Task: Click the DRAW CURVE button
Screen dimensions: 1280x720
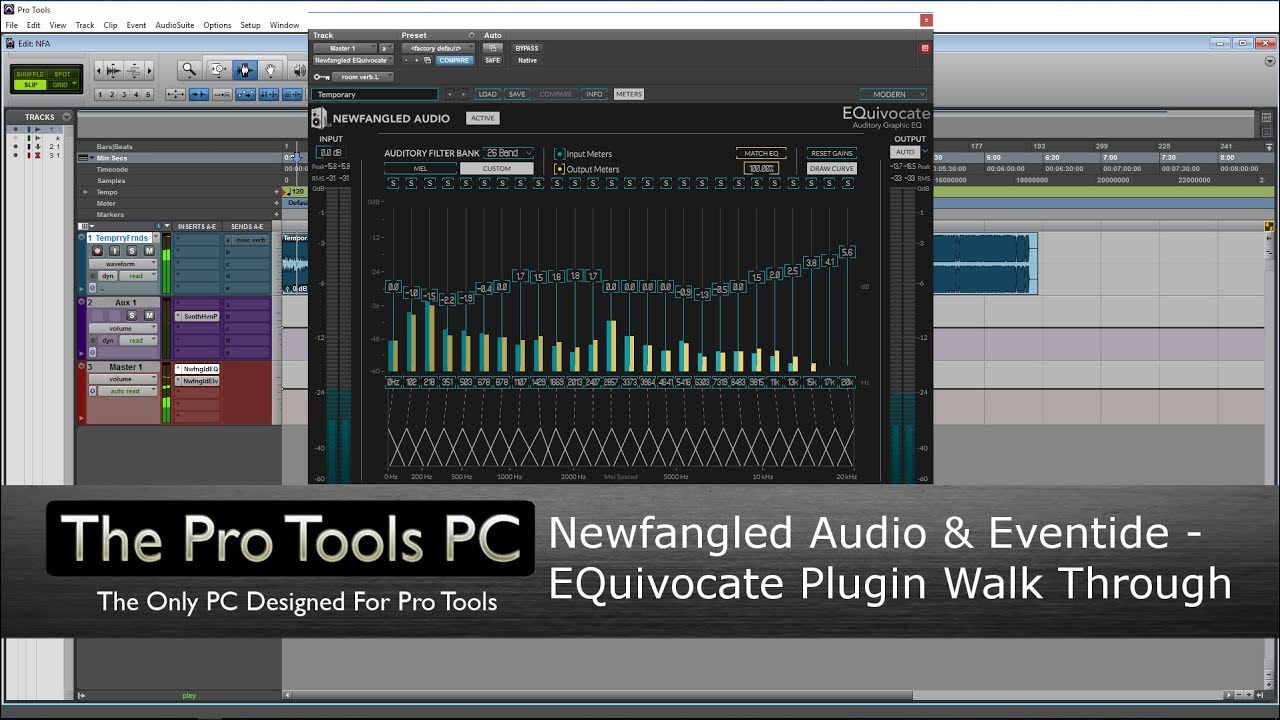Action: coord(831,169)
